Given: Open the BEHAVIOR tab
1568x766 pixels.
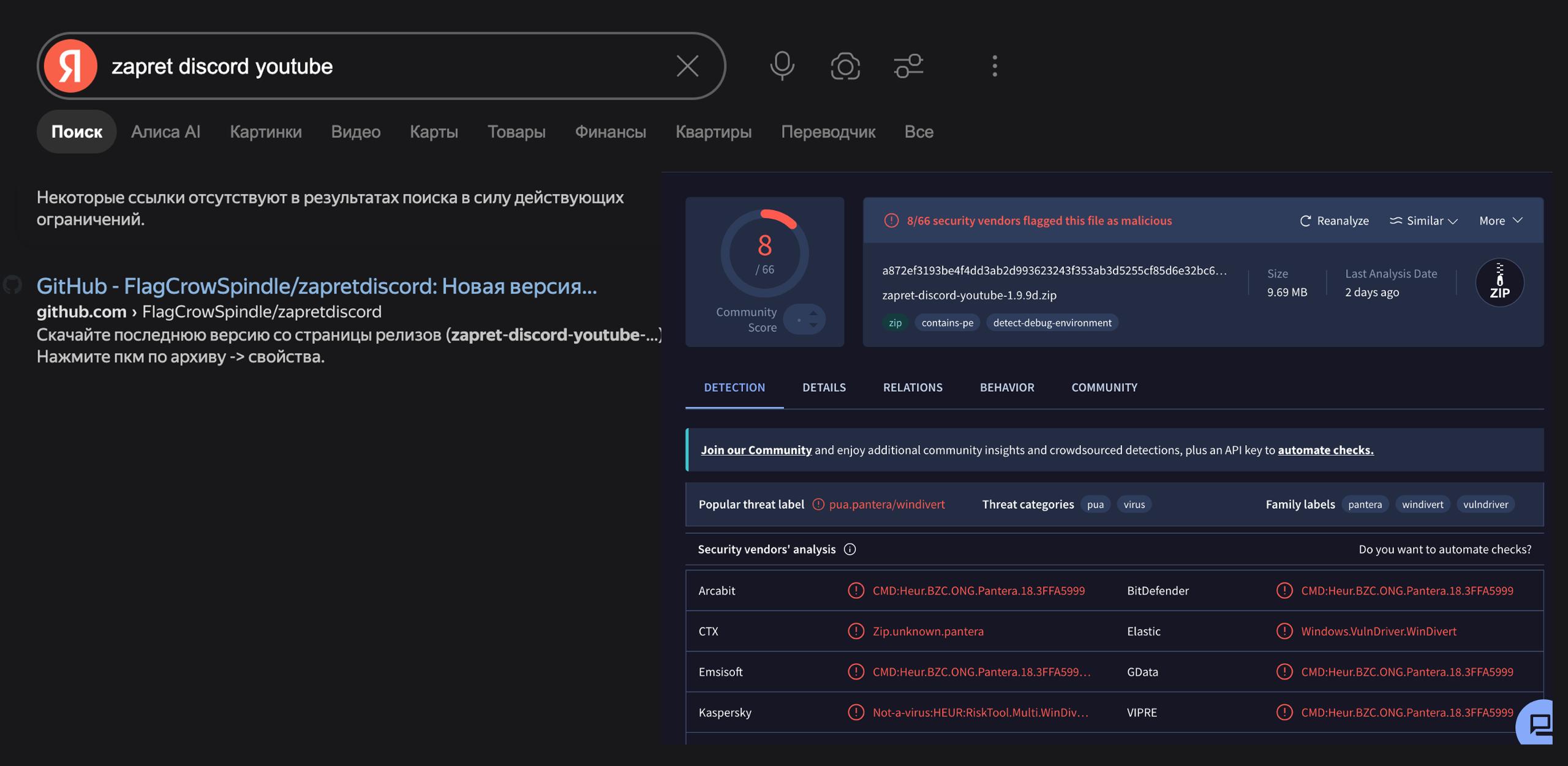Looking at the screenshot, I should (1007, 388).
